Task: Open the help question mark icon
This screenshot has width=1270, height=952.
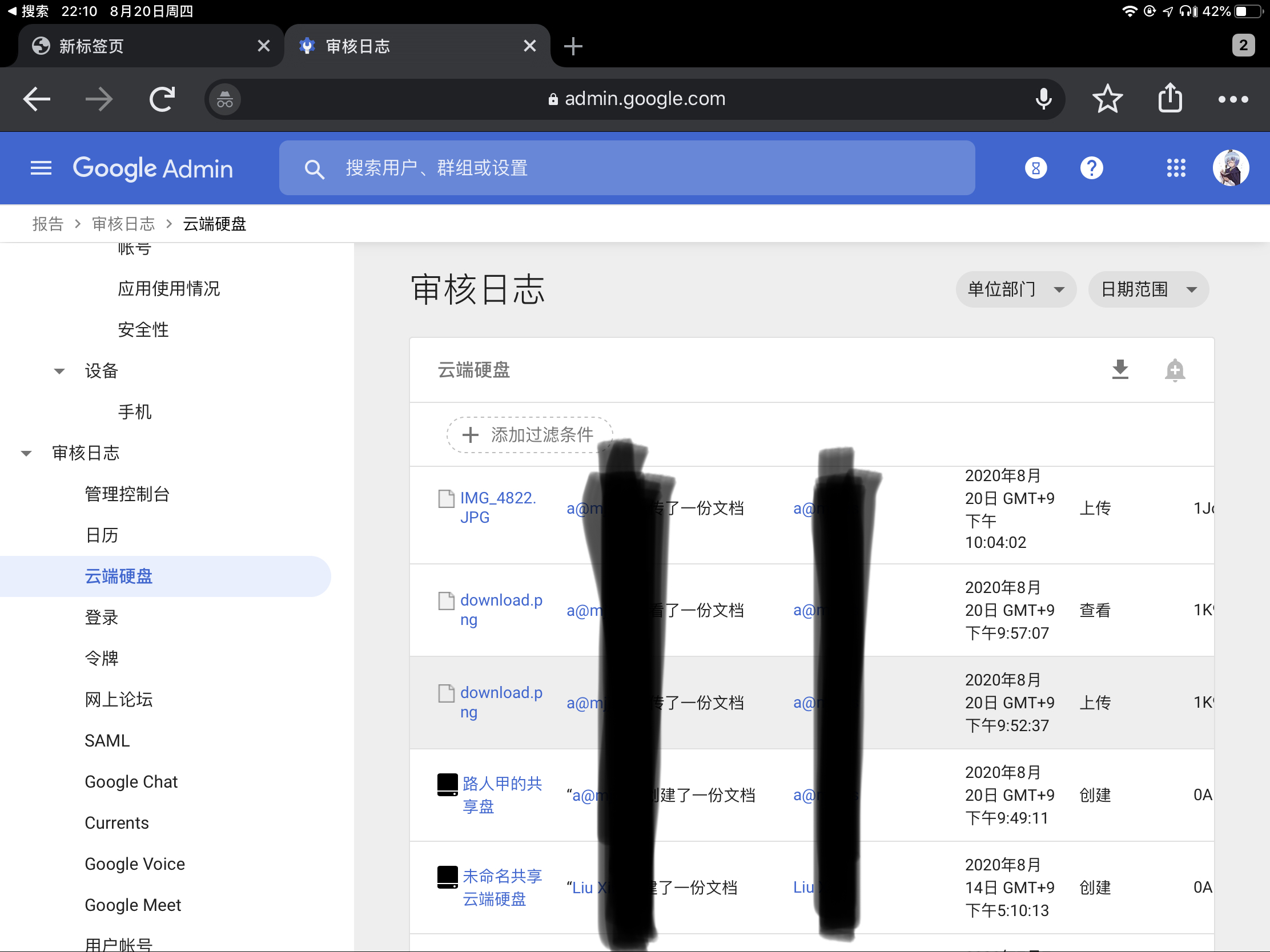Action: click(1091, 168)
